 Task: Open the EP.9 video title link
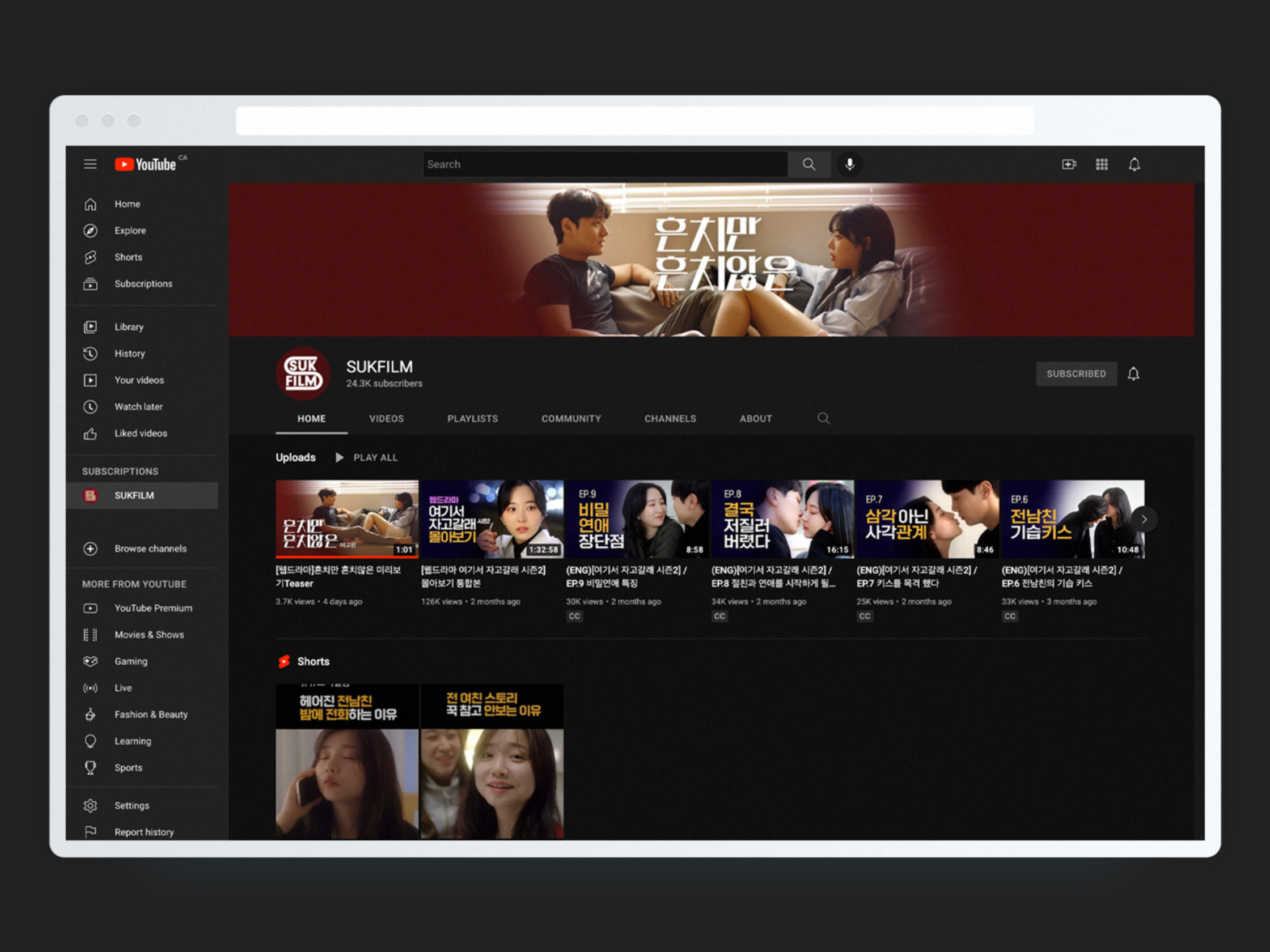626,577
